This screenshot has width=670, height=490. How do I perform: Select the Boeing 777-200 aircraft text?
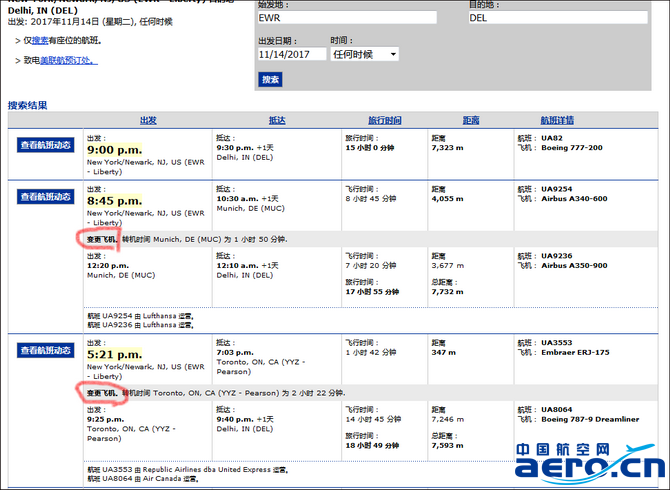click(x=572, y=148)
